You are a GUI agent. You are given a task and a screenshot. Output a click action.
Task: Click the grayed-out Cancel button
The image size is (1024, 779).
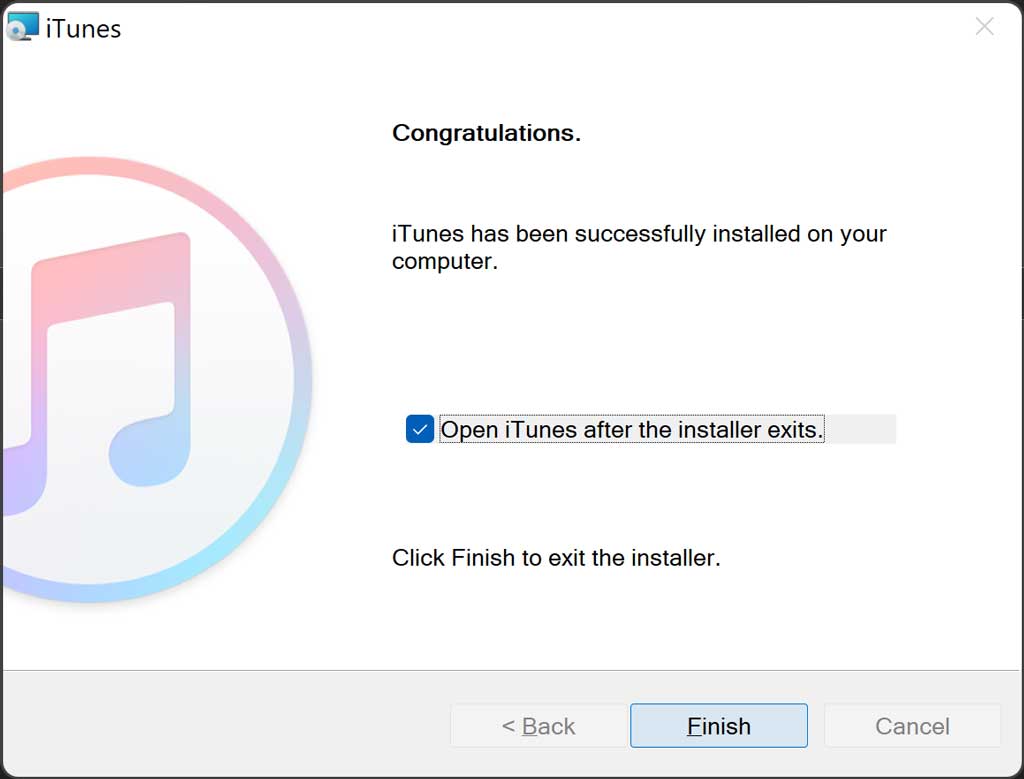[x=912, y=725]
